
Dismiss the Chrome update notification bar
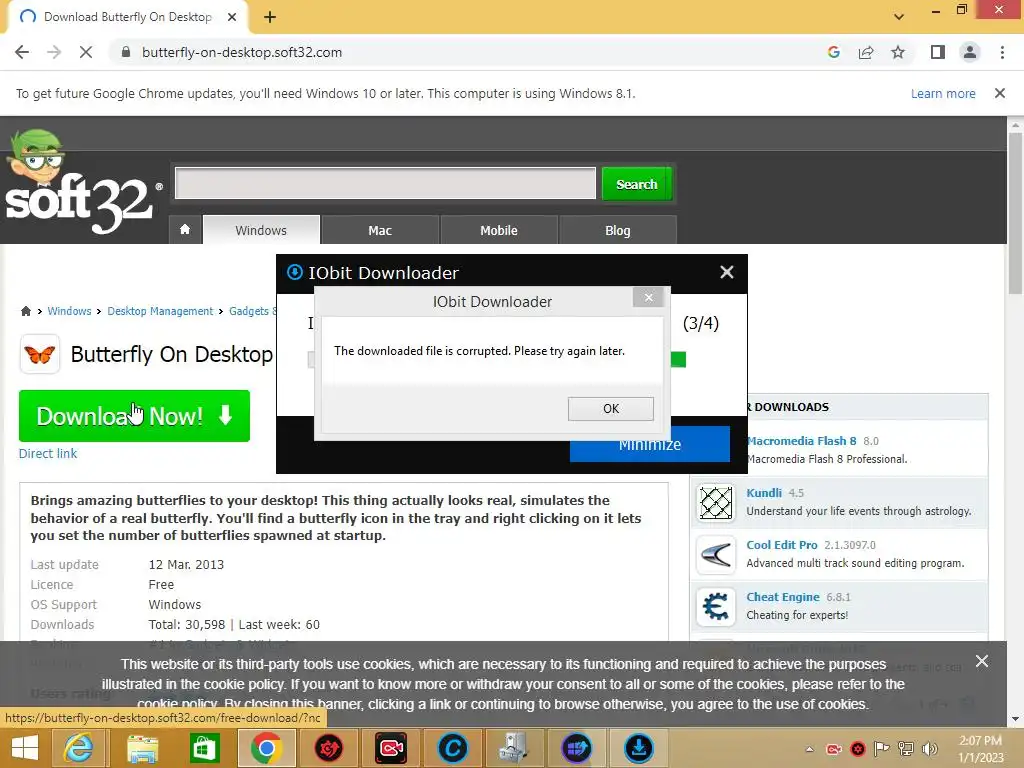[1000, 93]
